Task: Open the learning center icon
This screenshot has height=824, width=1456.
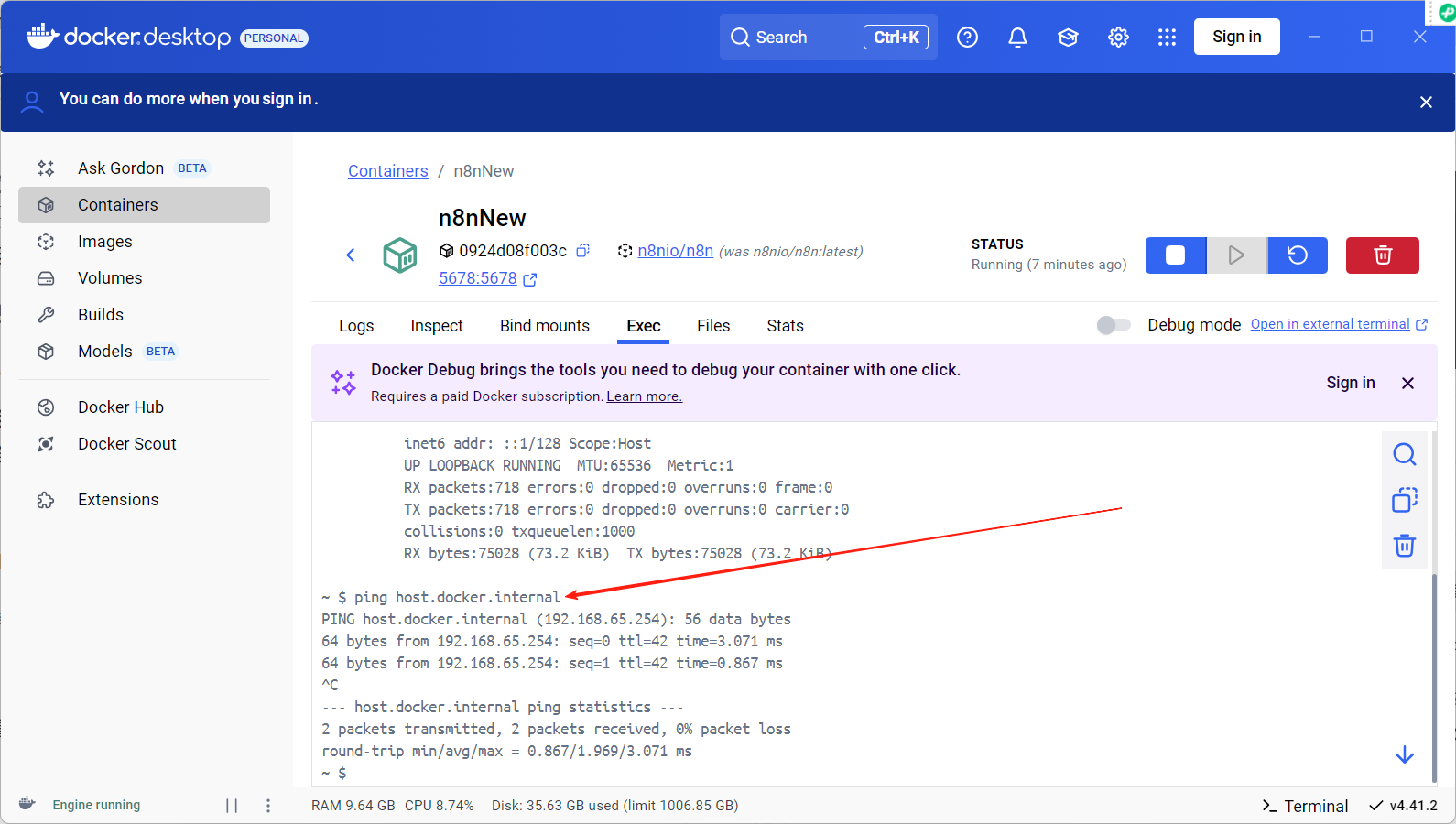Action: [1068, 38]
